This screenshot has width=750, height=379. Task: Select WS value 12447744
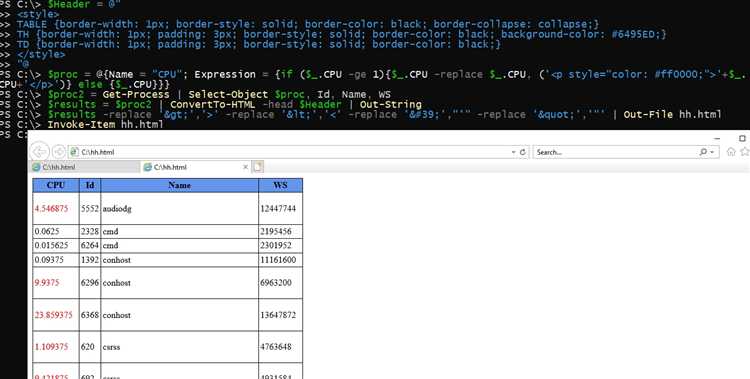[278, 209]
